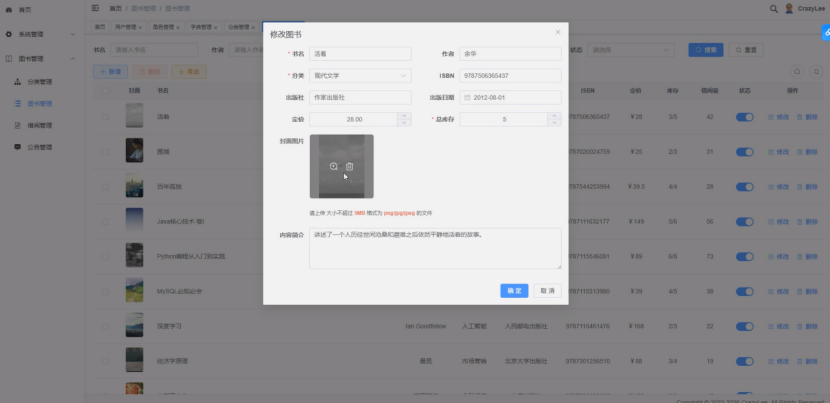The image size is (830, 403).
Task: Increase 定价 with the up stepper arrow
Action: coord(404,116)
